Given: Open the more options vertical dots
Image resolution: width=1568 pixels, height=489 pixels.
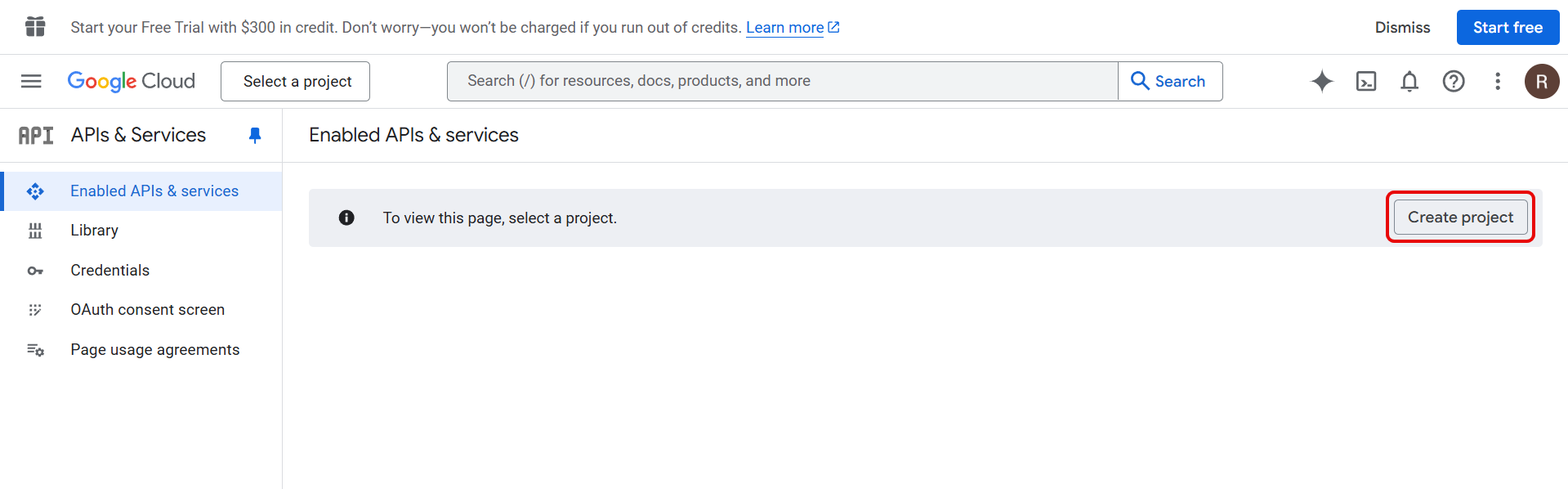Looking at the screenshot, I should (x=1497, y=81).
